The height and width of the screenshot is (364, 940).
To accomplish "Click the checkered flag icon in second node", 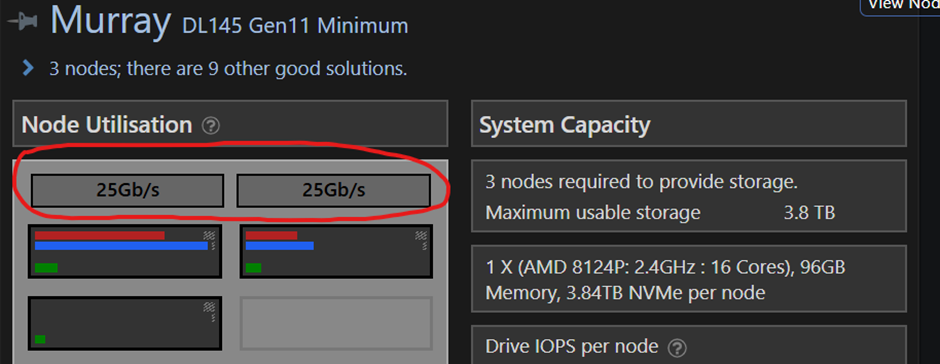I will [x=421, y=236].
